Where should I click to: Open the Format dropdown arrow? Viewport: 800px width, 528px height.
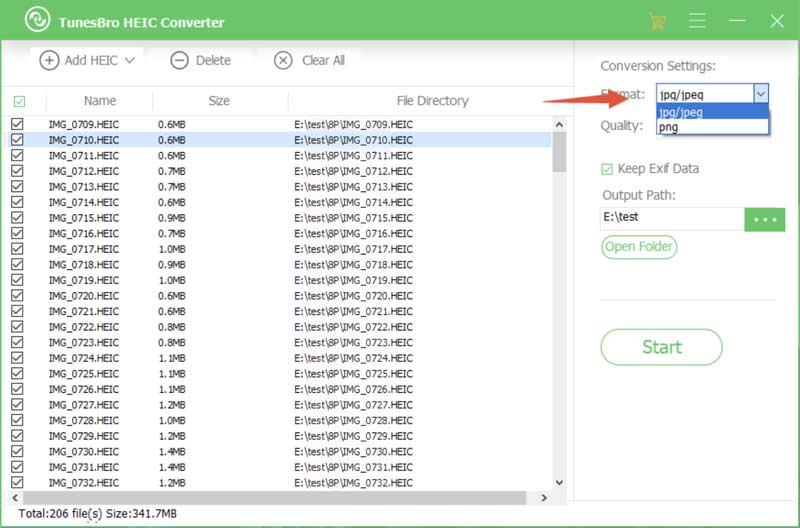point(761,94)
